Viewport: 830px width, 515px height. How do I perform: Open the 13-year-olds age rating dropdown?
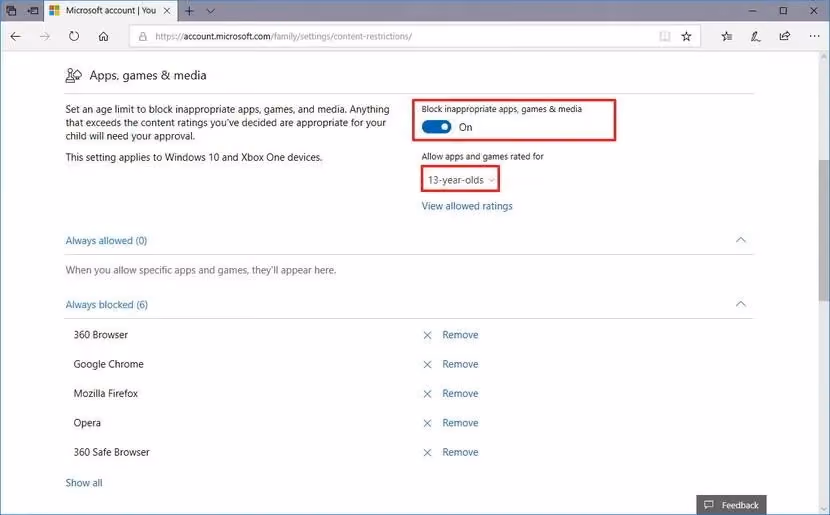point(460,180)
